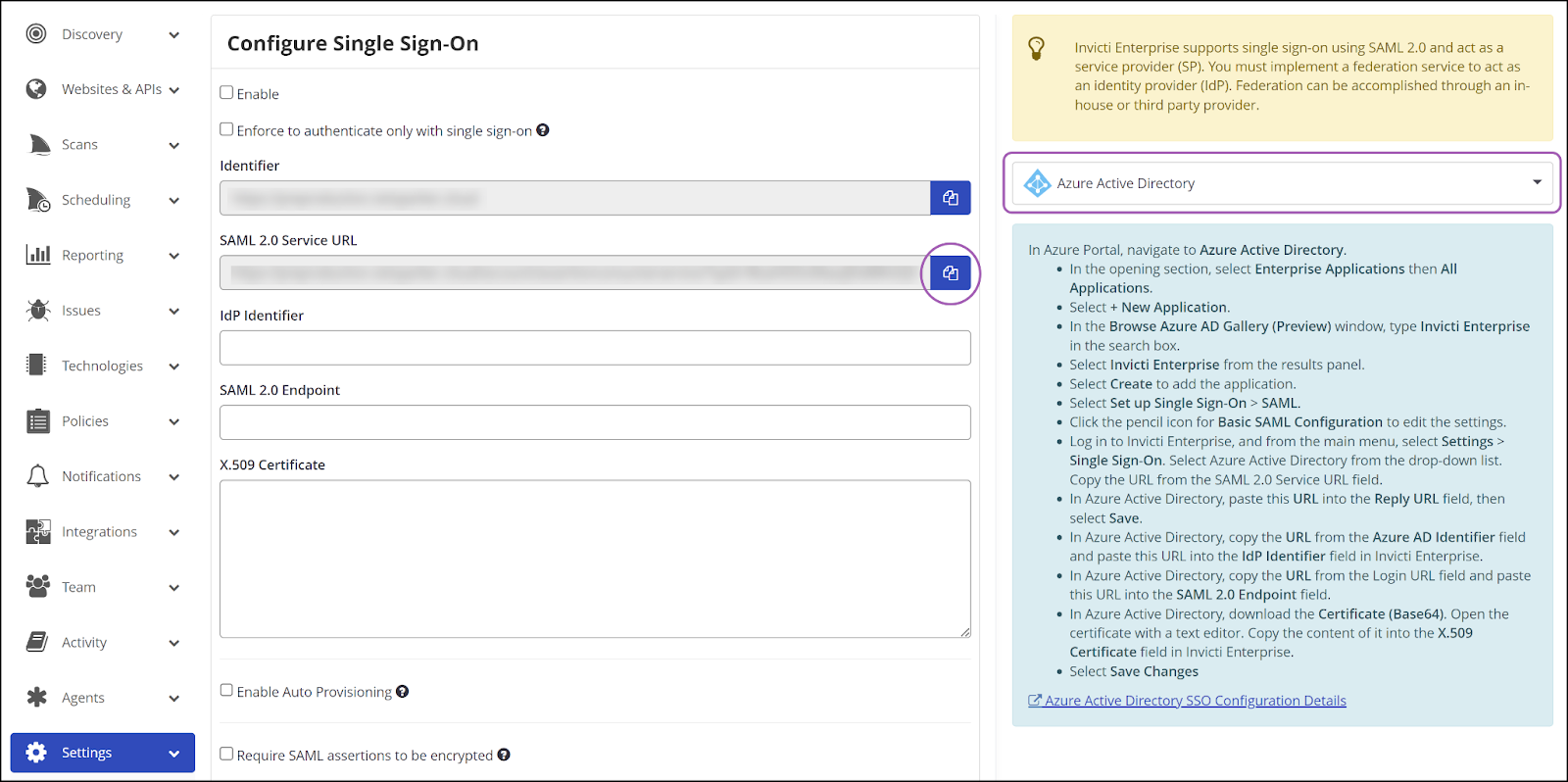Click the blurred SAML 2.0 Service URL field
The image size is (1568, 782).
pos(574,272)
